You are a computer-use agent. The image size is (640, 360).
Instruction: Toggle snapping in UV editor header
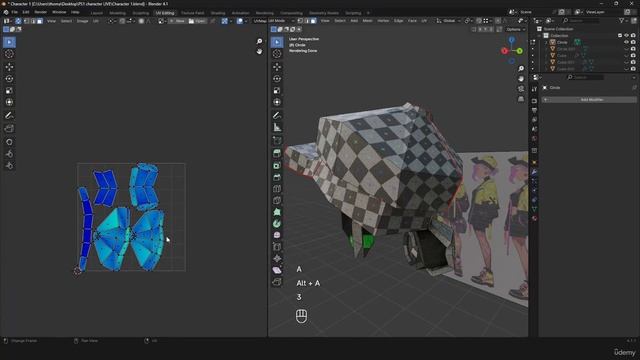(122, 21)
